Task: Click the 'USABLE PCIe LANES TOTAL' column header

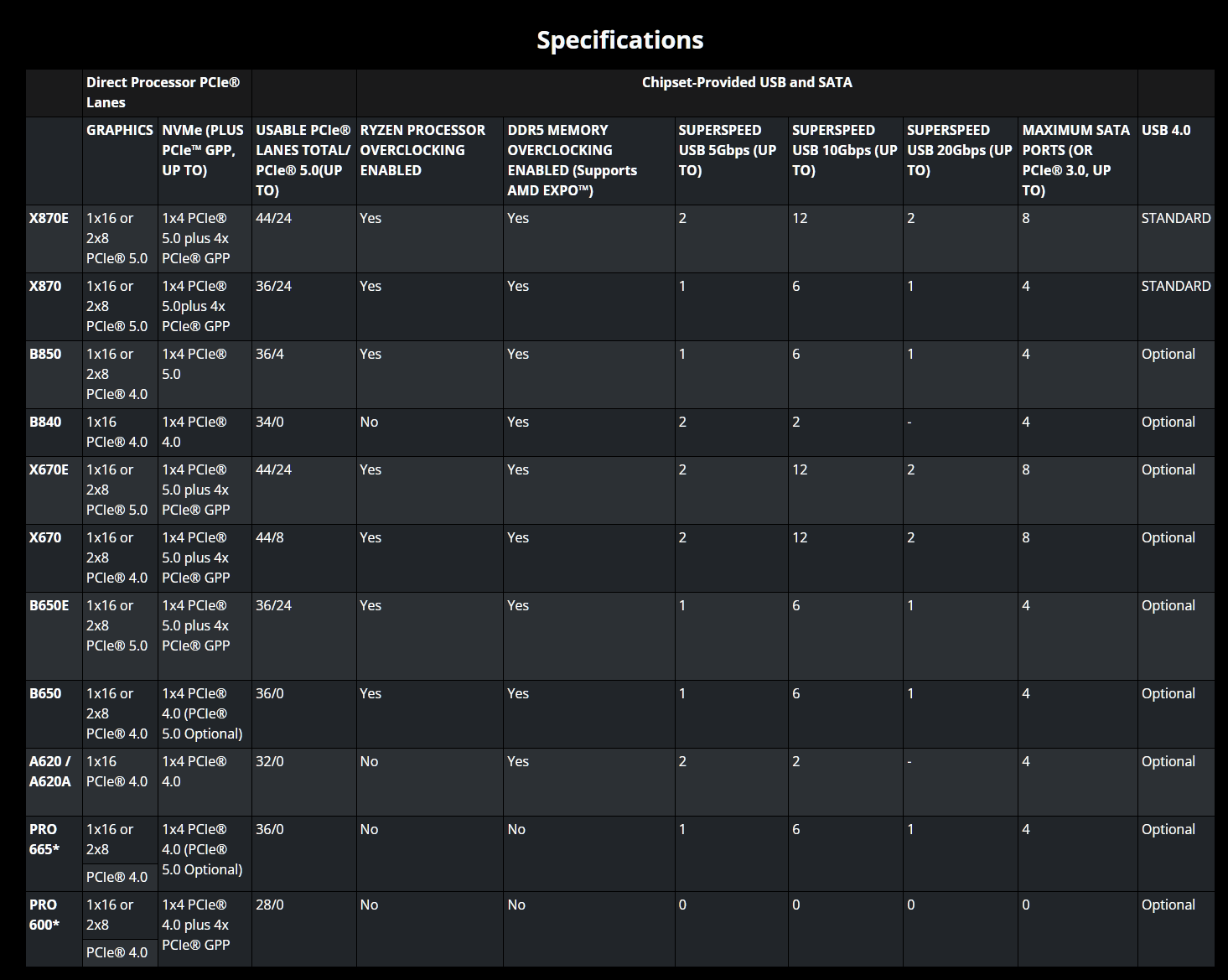Action: click(303, 160)
